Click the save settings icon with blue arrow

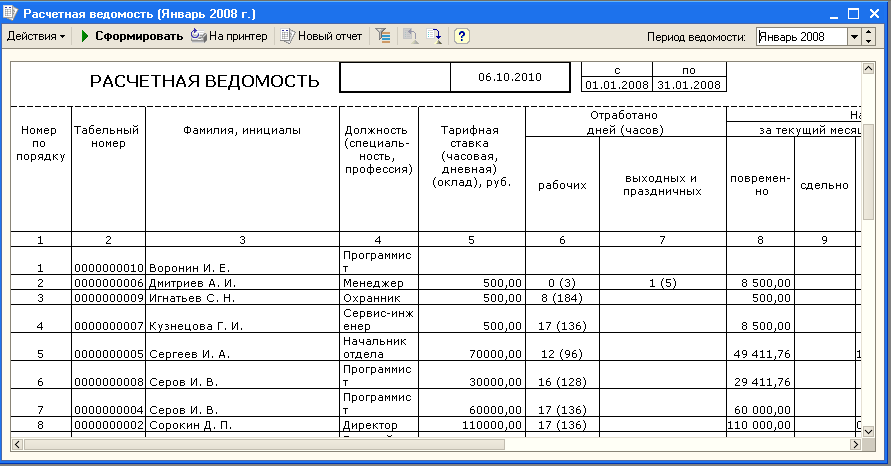pyautogui.click(x=435, y=36)
